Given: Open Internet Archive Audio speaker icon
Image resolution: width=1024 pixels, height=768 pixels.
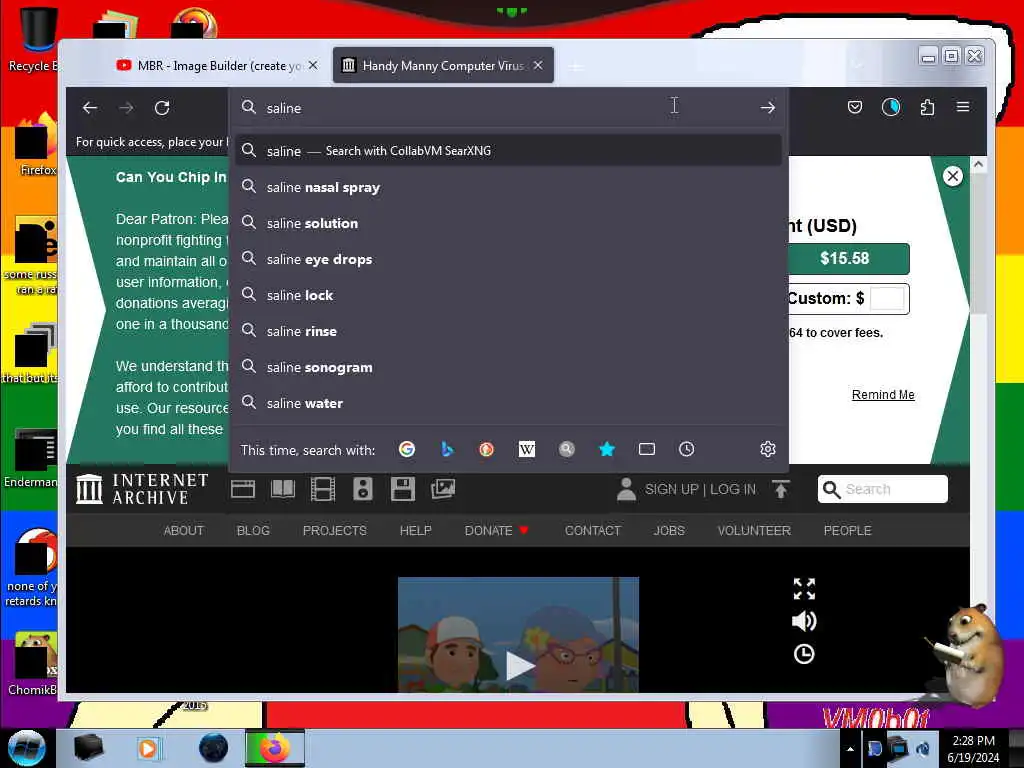Looking at the screenshot, I should [x=362, y=489].
